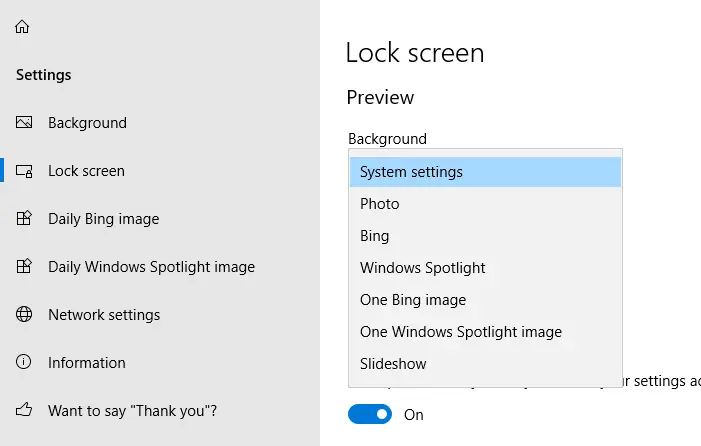Click the thumbs-up Thank you icon

(x=24, y=411)
